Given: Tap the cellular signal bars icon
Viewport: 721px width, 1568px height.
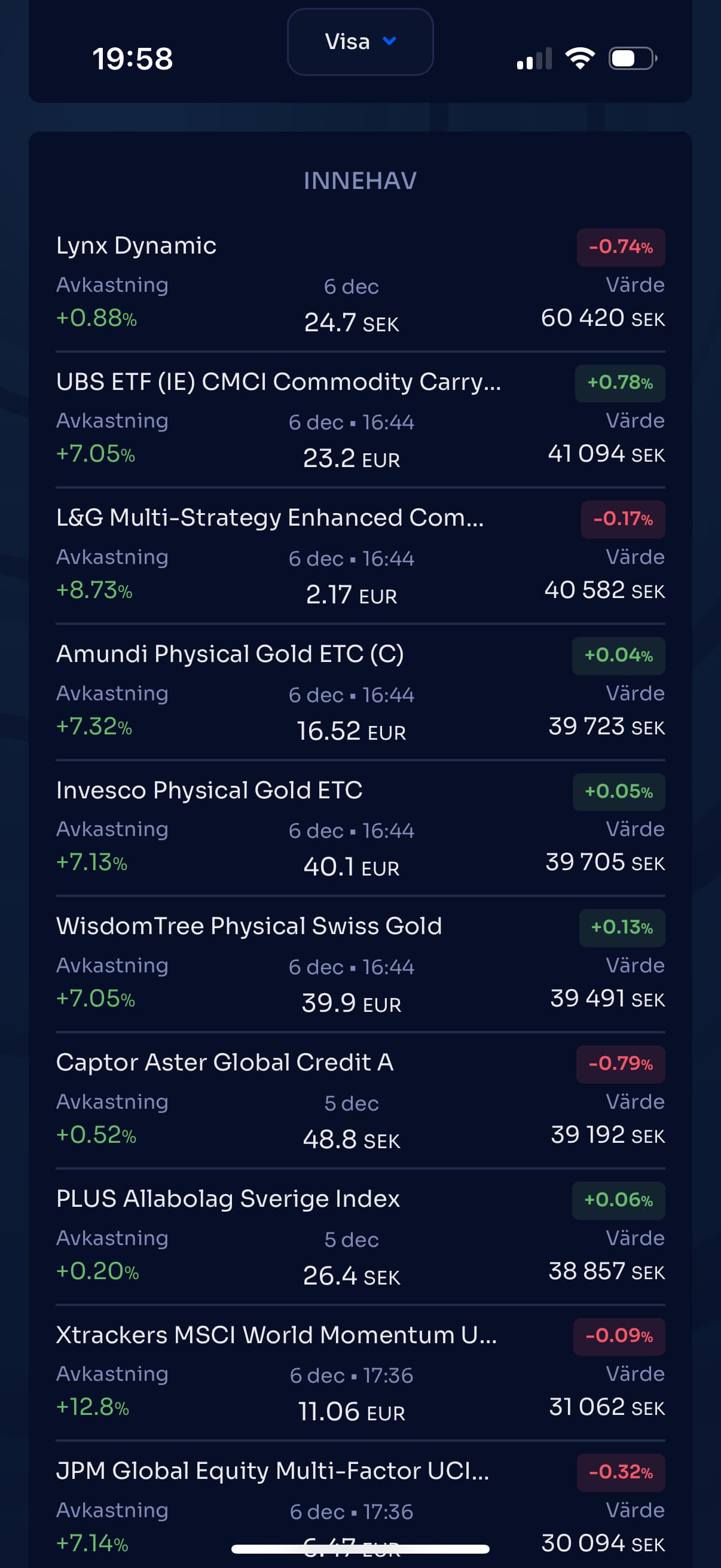Looking at the screenshot, I should [x=534, y=59].
